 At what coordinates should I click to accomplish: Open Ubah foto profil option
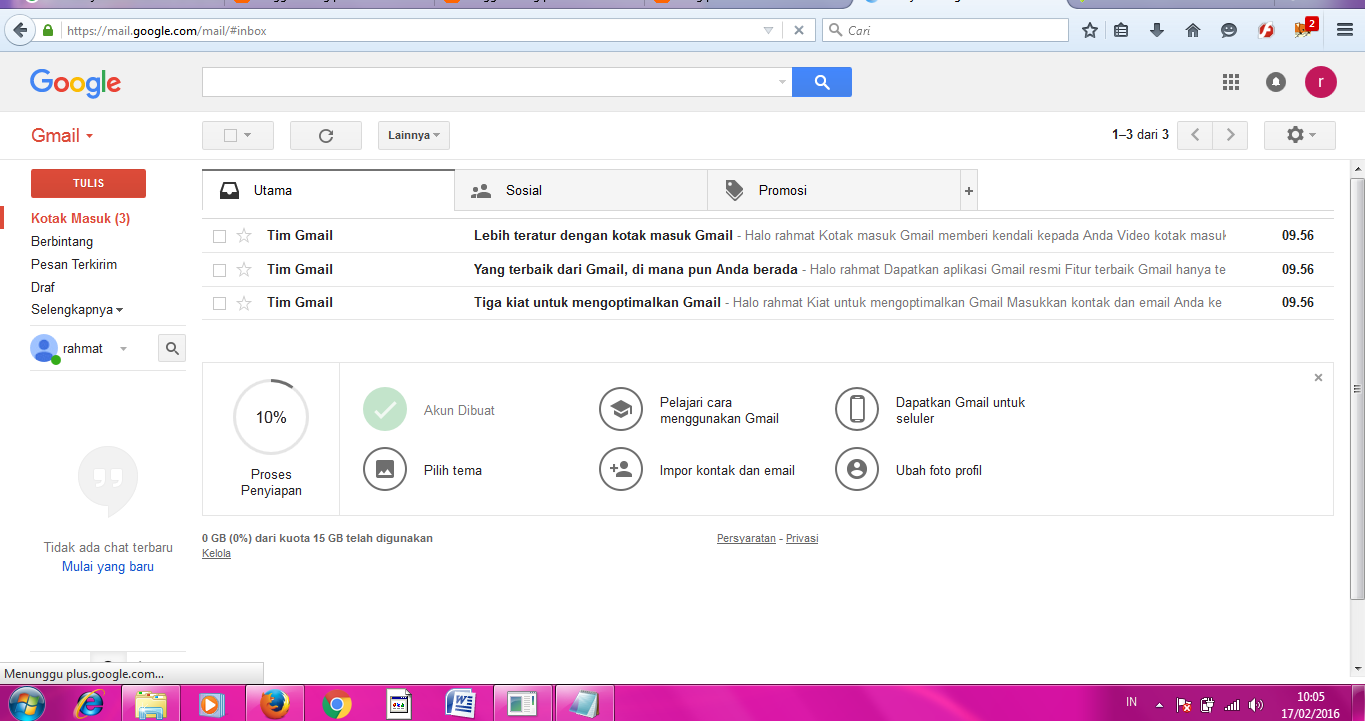point(909,470)
